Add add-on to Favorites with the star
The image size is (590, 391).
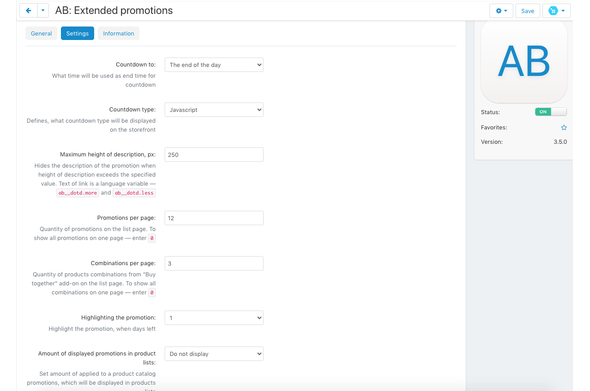(564, 128)
